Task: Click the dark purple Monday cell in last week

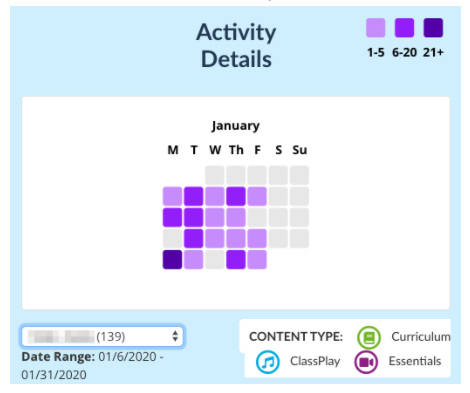Action: pos(172,259)
